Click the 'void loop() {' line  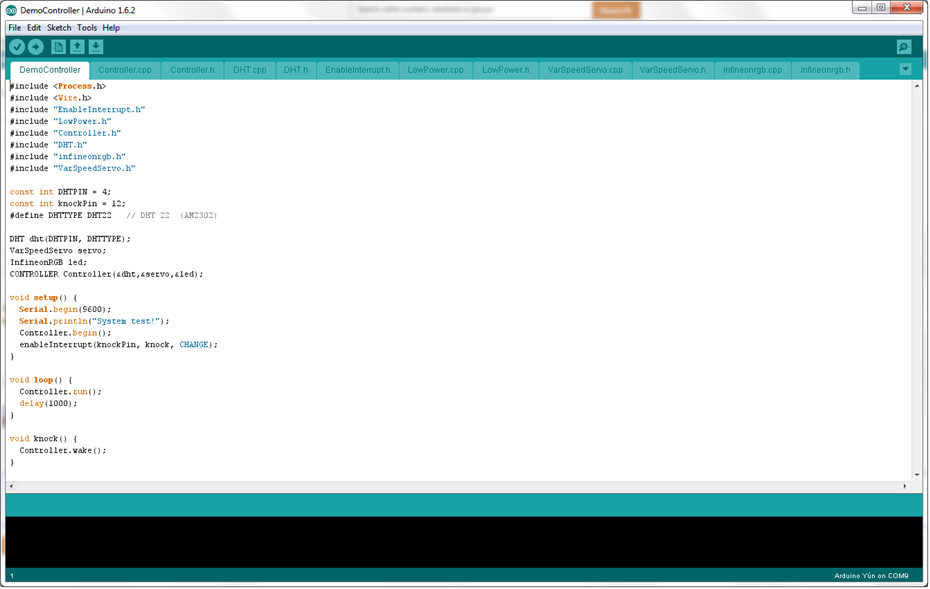point(41,380)
